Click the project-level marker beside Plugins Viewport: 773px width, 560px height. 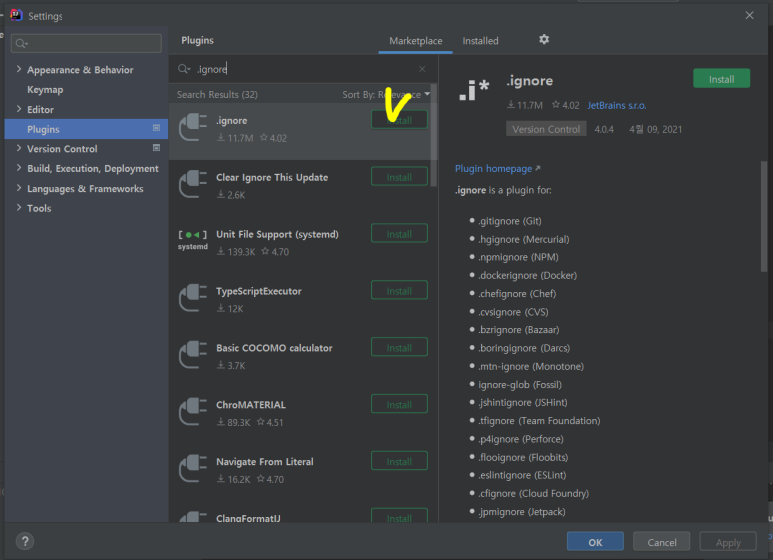[x=156, y=128]
